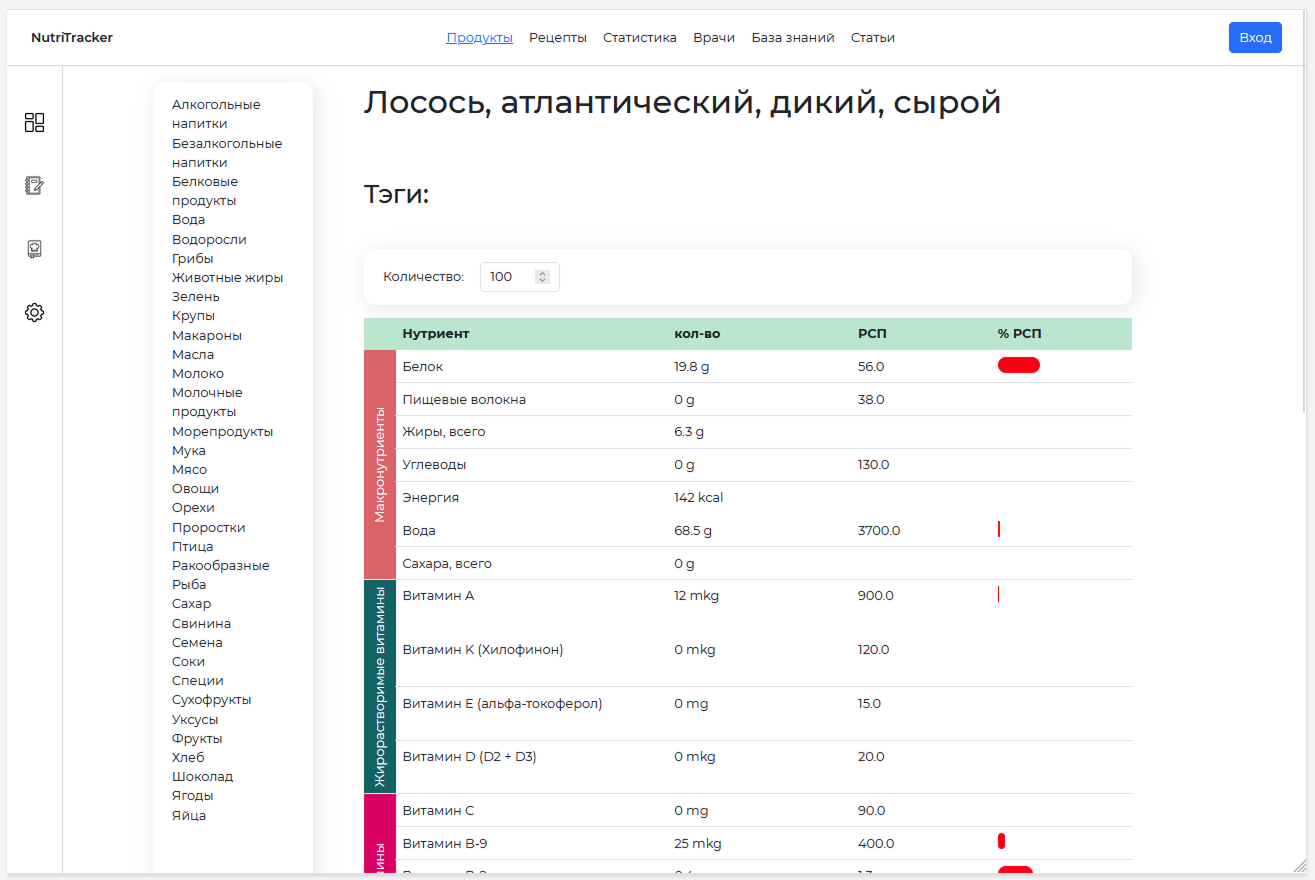Open База знаний in the top menu
The width and height of the screenshot is (1315, 880).
pos(793,38)
